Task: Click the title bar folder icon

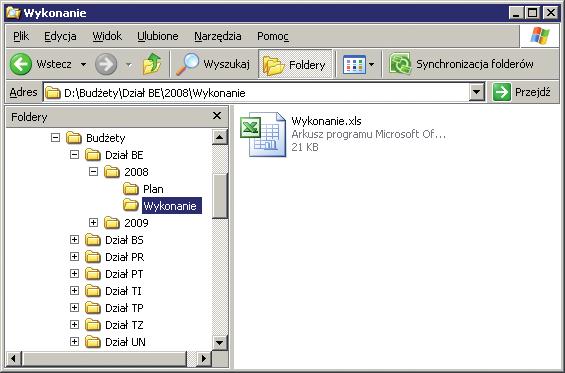Action: coord(13,13)
